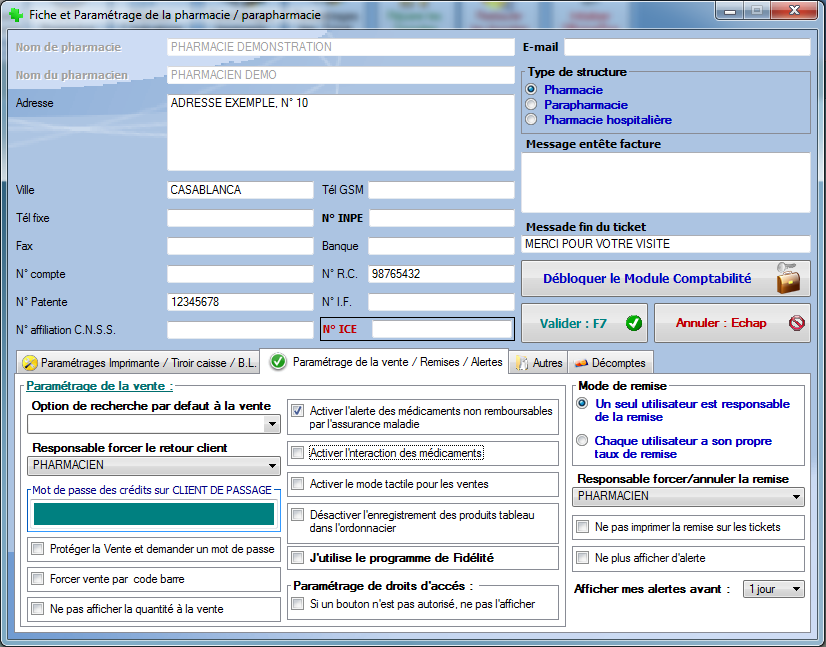Click the green checkmark icon beside Valider
Image resolution: width=826 pixels, height=647 pixels.
click(x=632, y=323)
